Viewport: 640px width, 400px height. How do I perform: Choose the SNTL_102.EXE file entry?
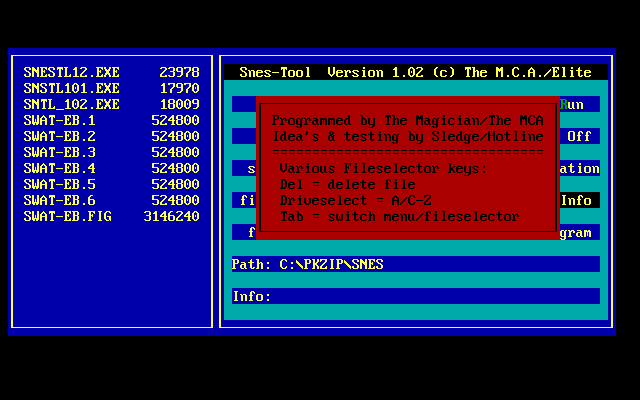(72, 104)
